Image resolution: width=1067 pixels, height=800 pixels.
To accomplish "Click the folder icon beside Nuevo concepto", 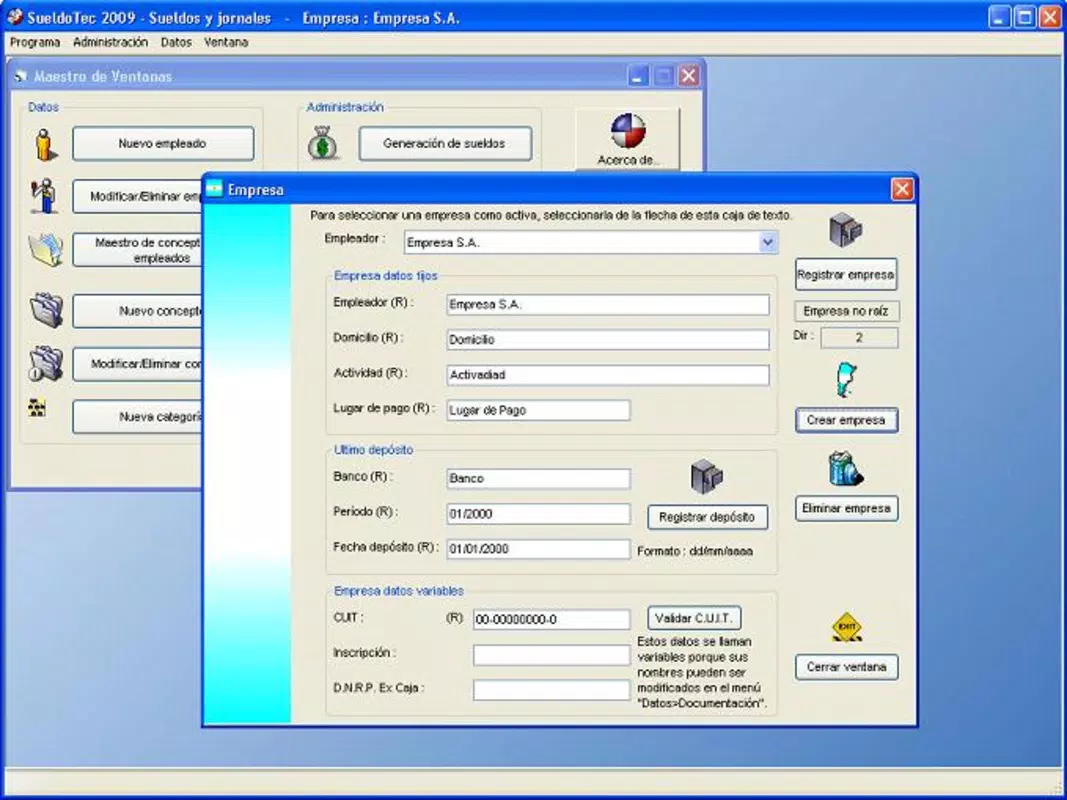I will [46, 311].
